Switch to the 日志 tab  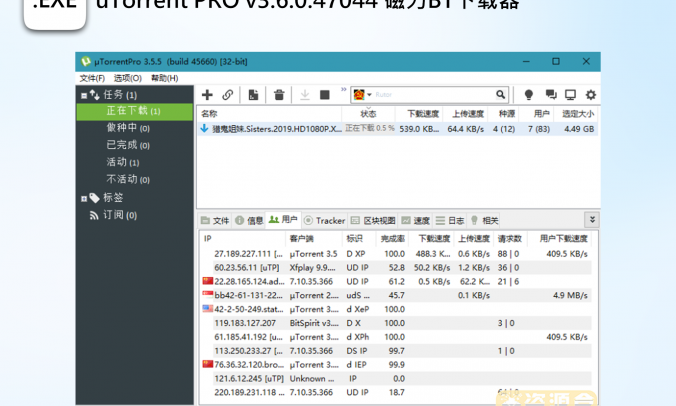click(x=450, y=221)
